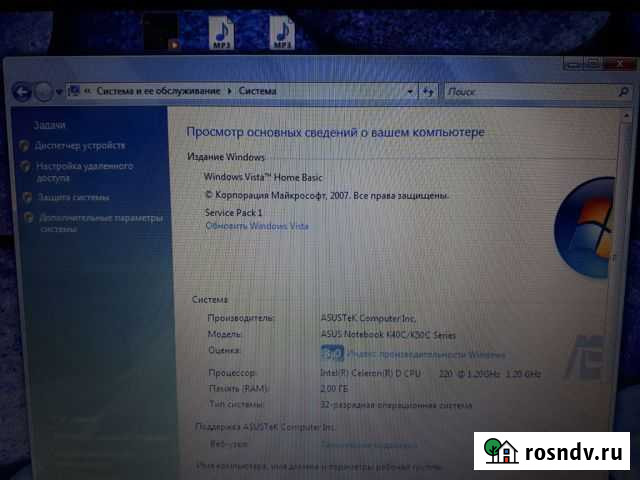This screenshot has width=640, height=480.
Task: Select the second MP3 file on desktop
Action: 283,33
